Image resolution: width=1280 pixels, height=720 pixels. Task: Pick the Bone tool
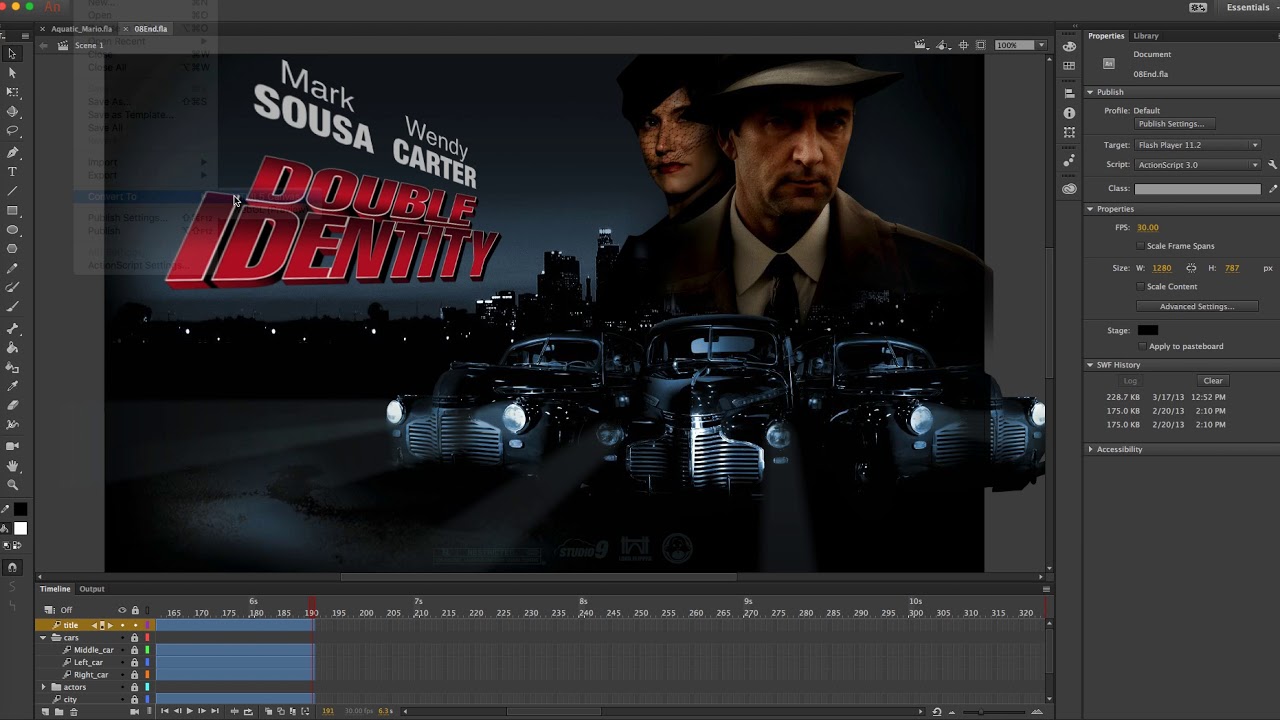[x=12, y=328]
